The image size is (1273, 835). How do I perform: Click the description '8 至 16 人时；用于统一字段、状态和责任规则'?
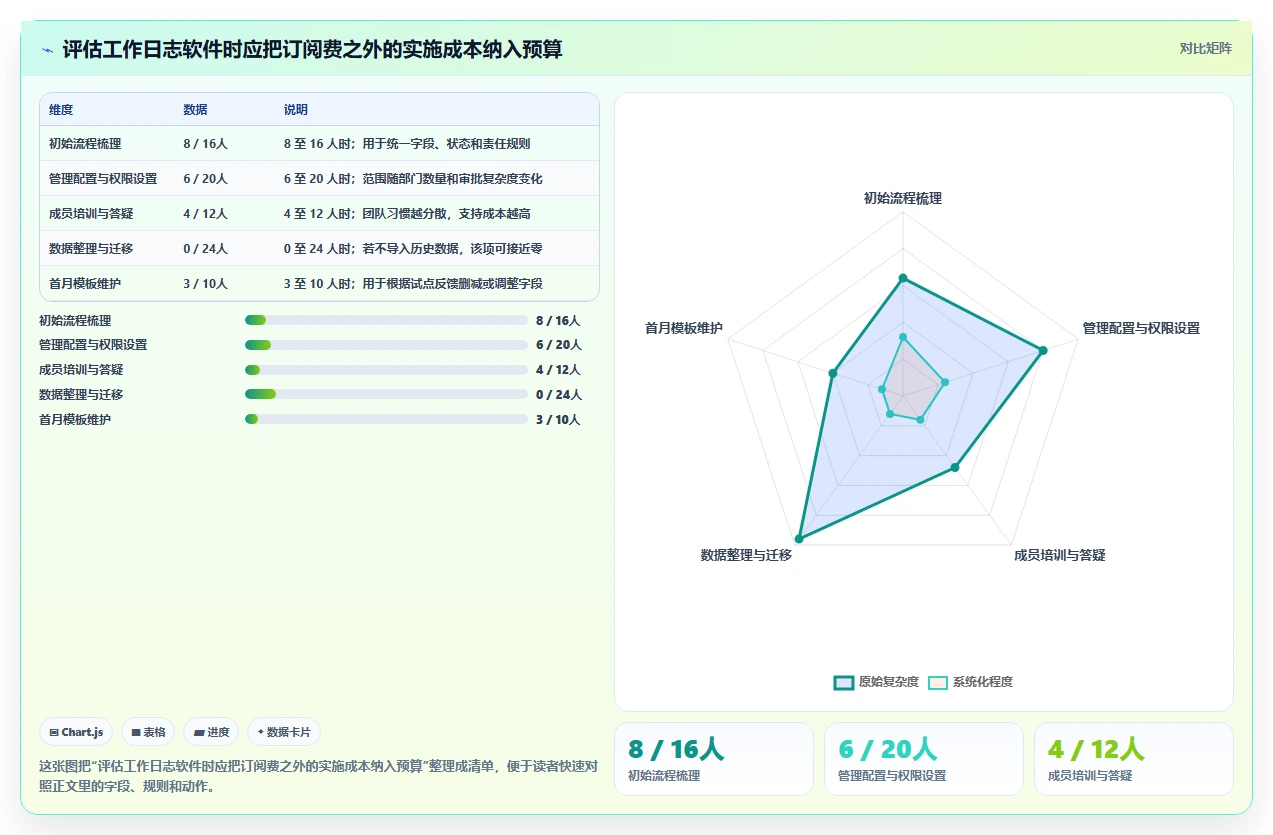407,144
